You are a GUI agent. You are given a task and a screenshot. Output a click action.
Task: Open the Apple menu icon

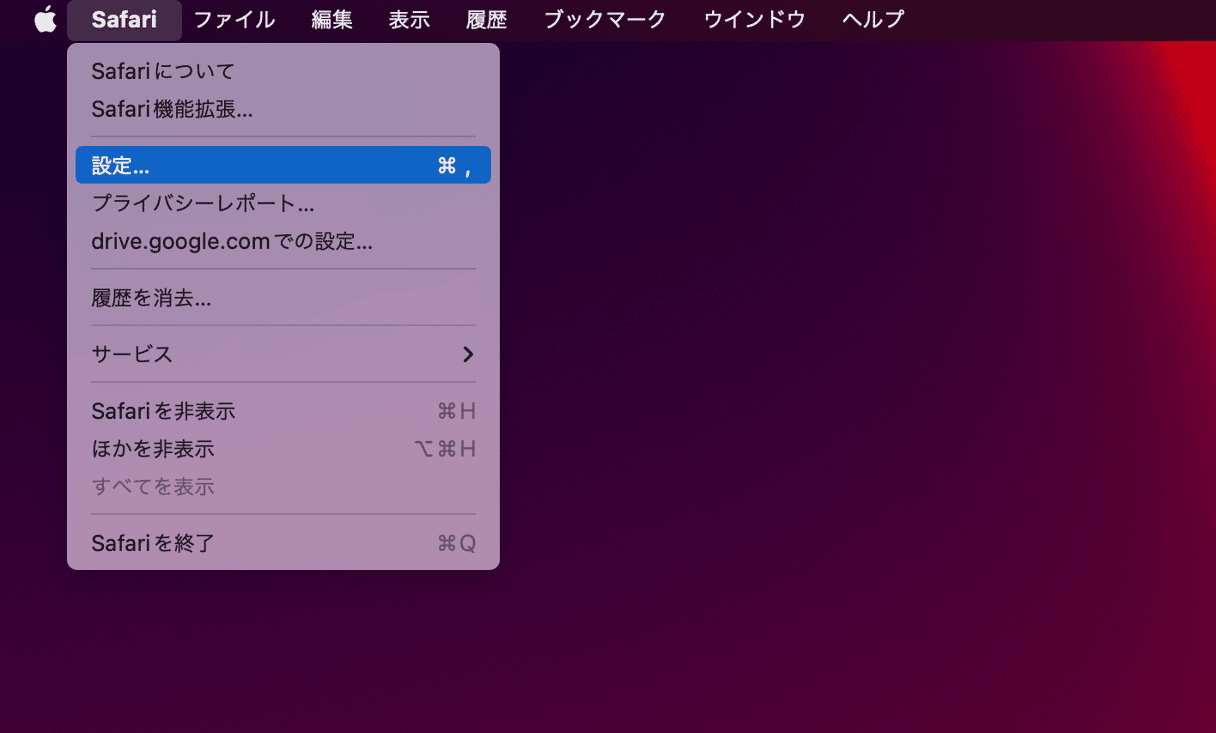pyautogui.click(x=46, y=19)
